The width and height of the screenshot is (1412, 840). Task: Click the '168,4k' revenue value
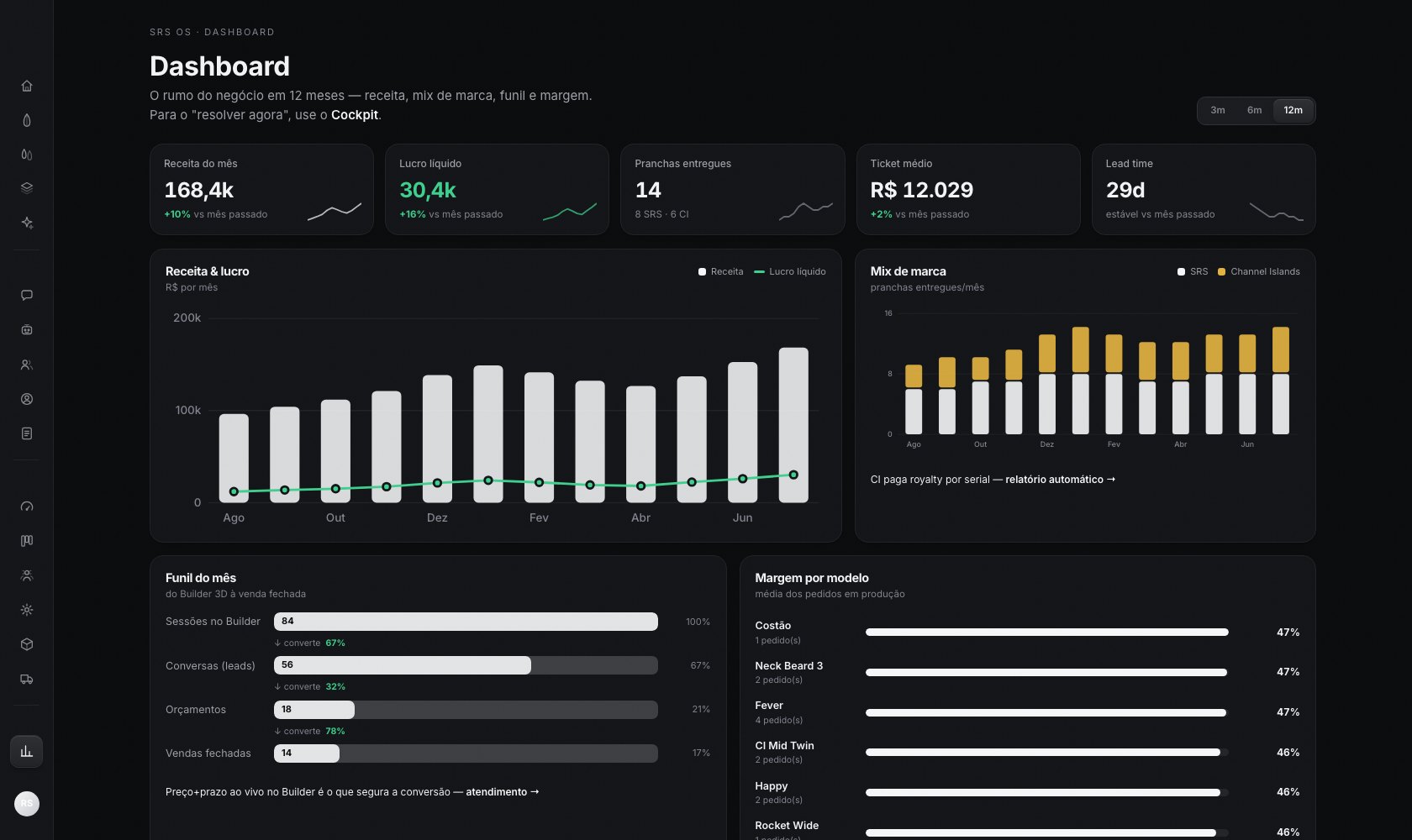click(x=198, y=190)
